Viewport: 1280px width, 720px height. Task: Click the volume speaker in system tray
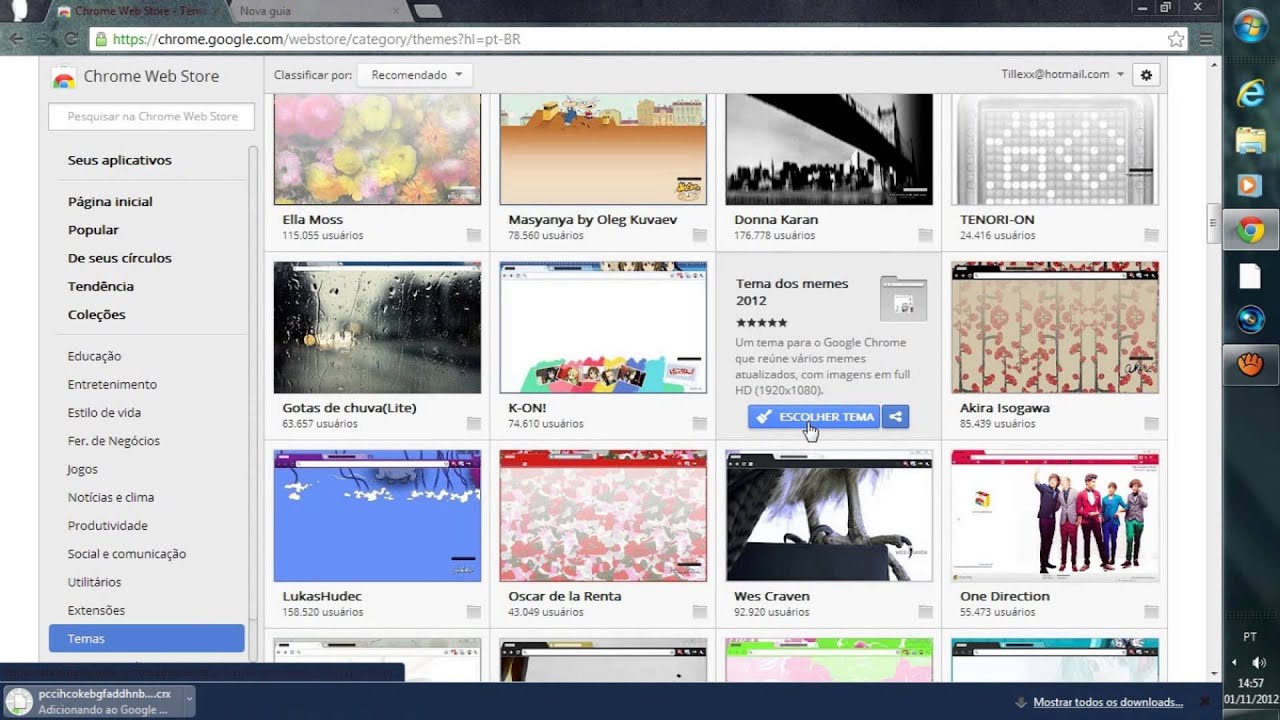(1258, 662)
